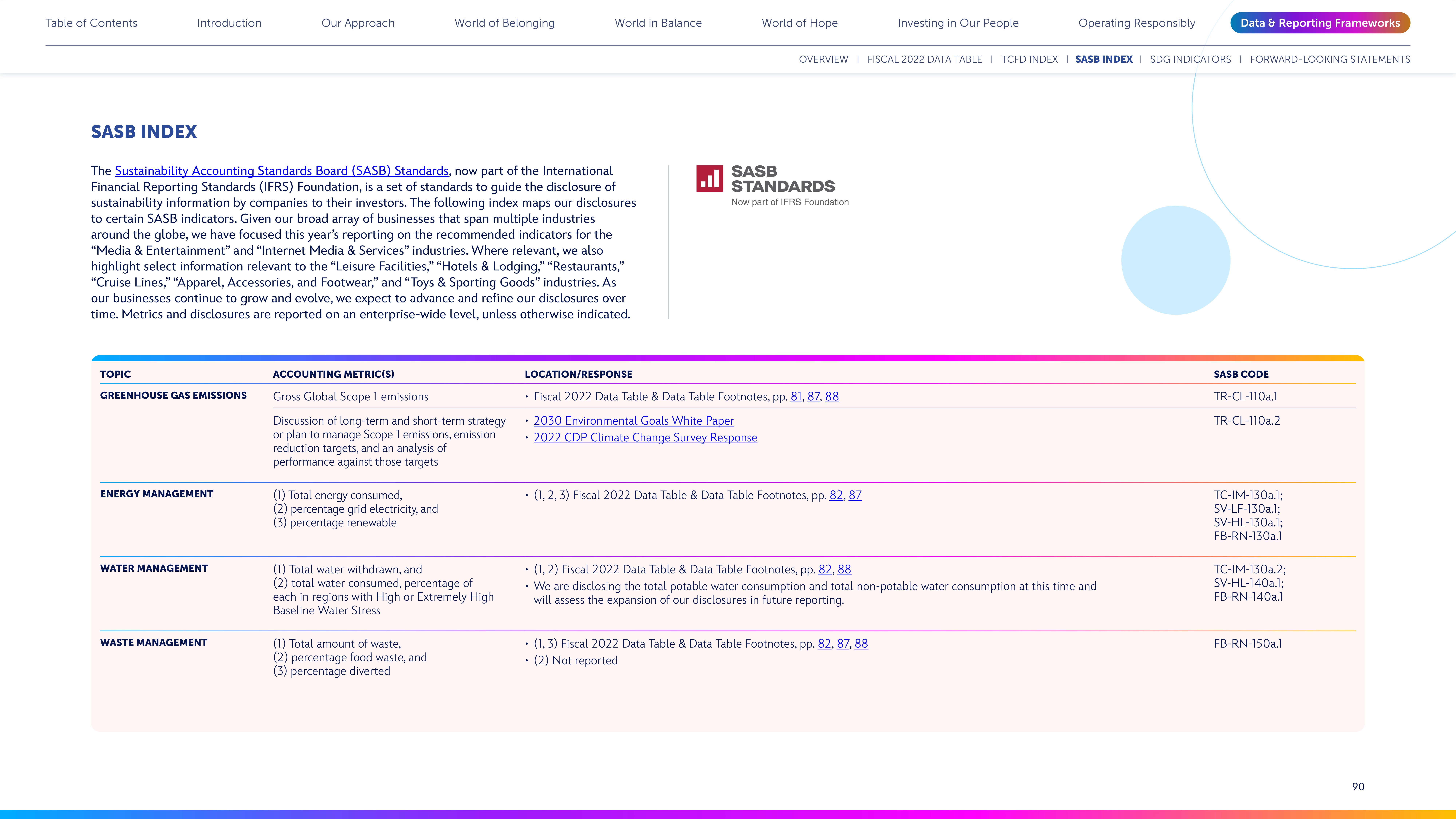
Task: Open page 82 link in Water Management row
Action: pos(825,570)
